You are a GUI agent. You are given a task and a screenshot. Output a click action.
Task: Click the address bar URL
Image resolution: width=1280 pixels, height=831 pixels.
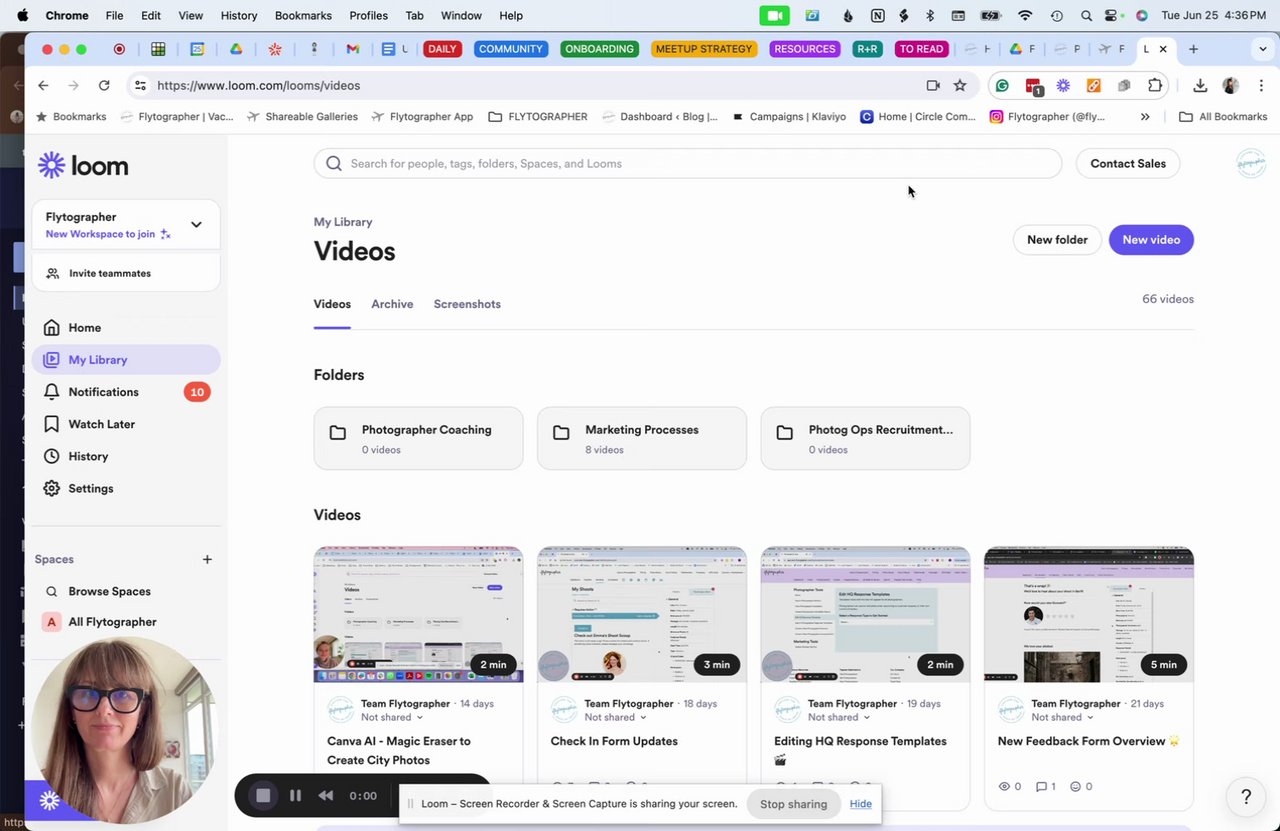click(x=258, y=85)
